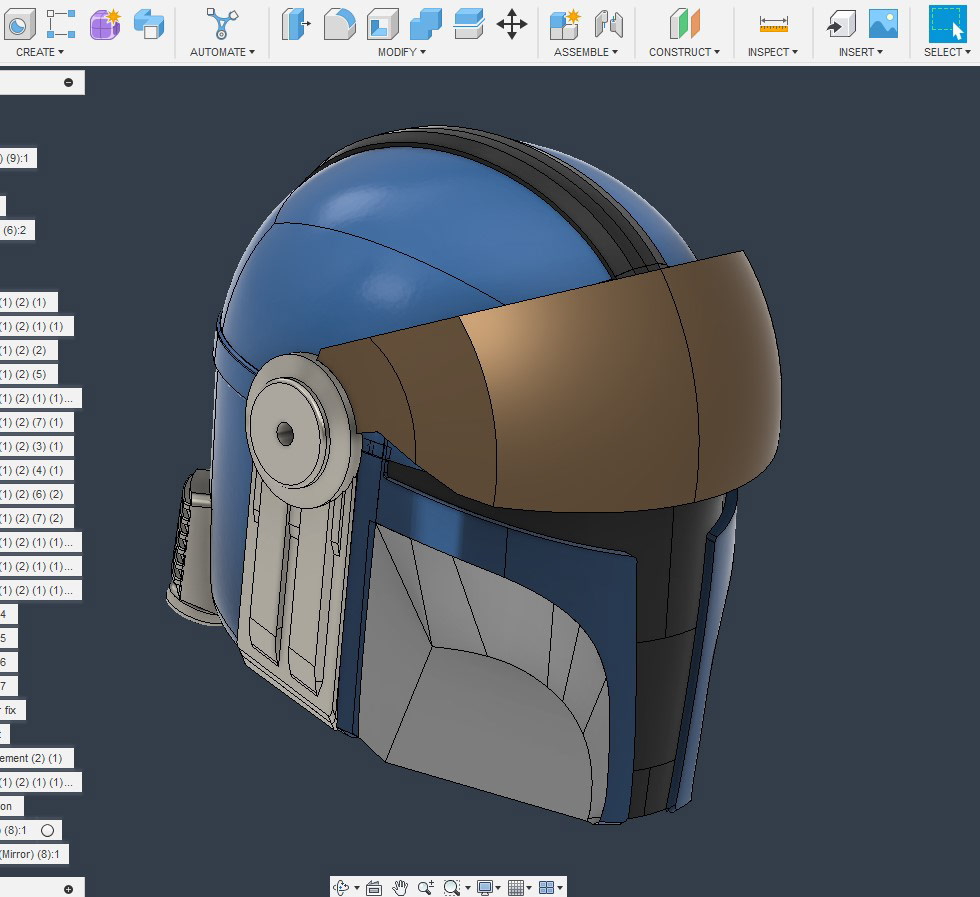Select browser item ending in 'fix'
This screenshot has width=980, height=897.
[12, 711]
